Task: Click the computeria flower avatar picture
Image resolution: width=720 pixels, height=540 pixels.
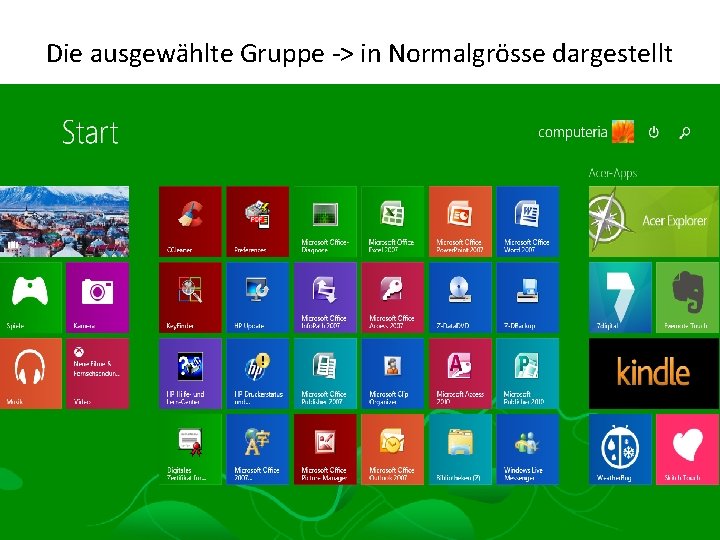Action: pyautogui.click(x=623, y=132)
